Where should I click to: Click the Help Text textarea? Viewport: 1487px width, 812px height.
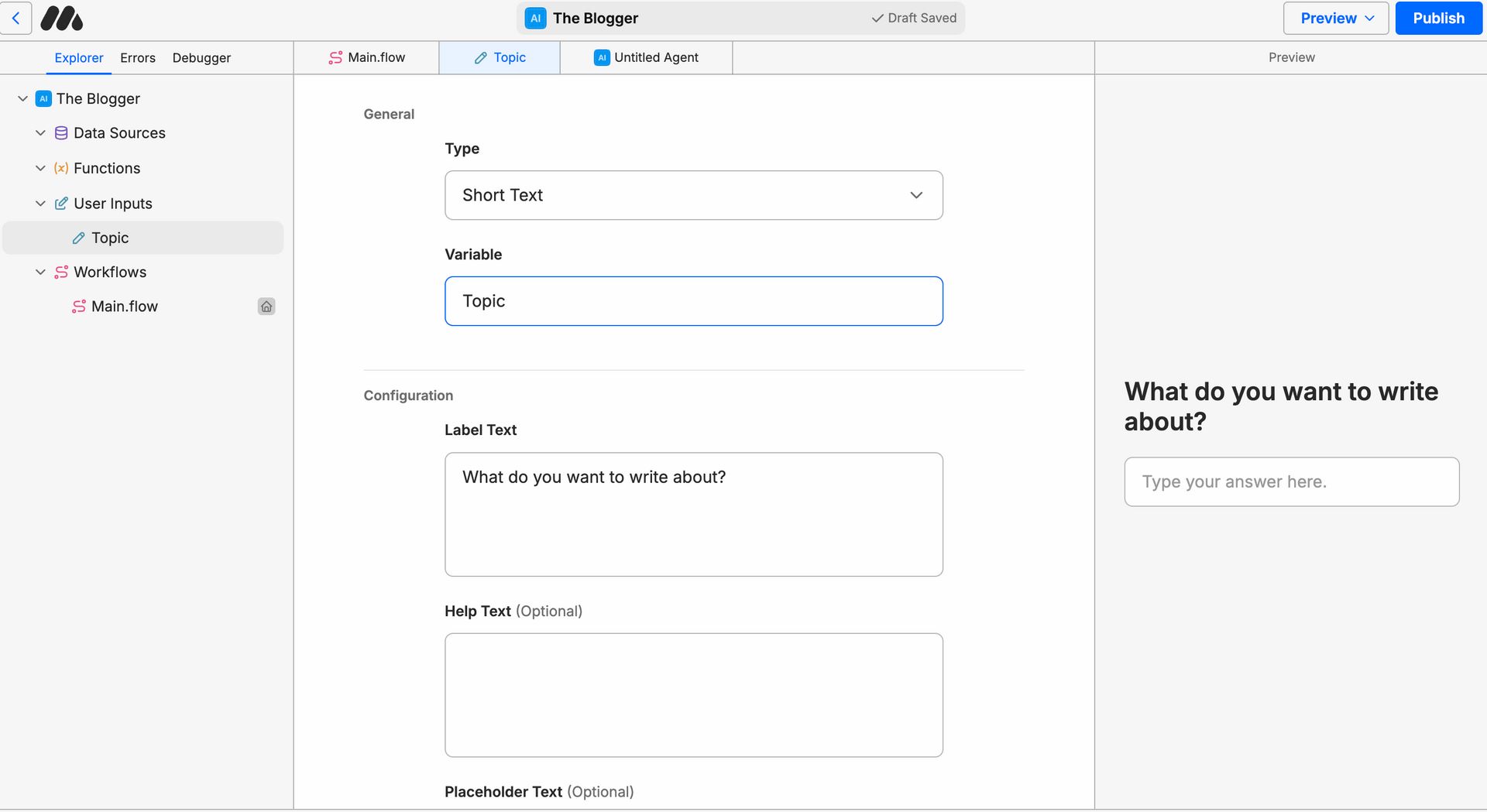[x=694, y=695]
